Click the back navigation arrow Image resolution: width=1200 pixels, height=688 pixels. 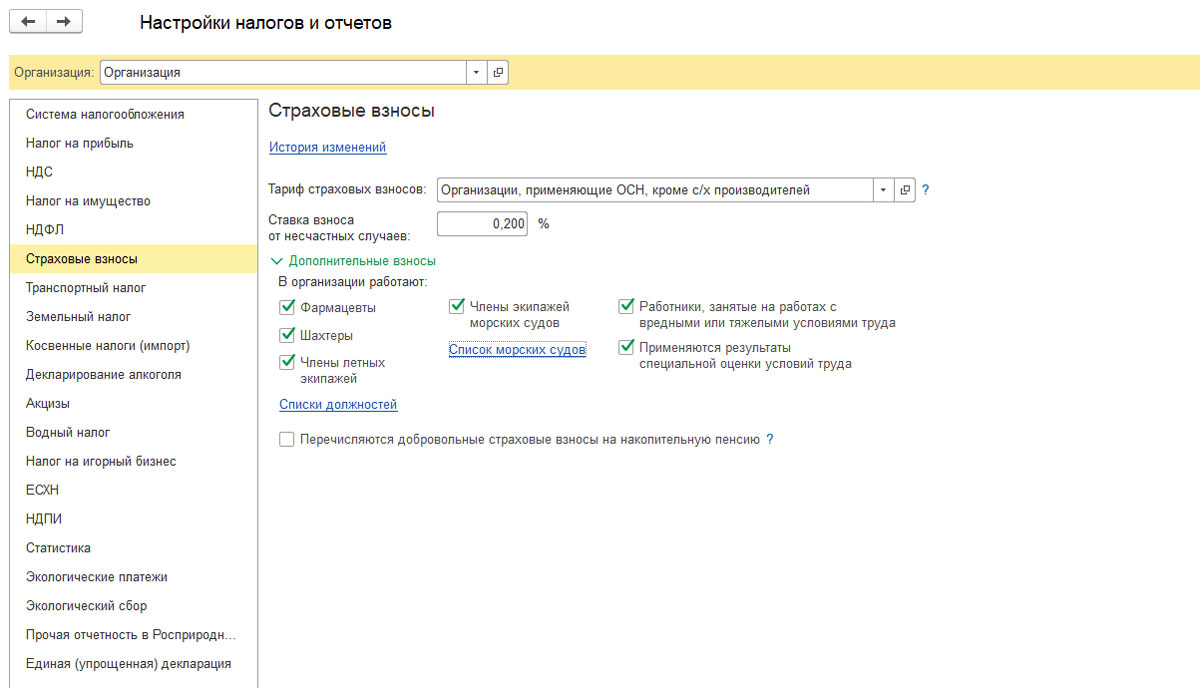click(x=28, y=22)
